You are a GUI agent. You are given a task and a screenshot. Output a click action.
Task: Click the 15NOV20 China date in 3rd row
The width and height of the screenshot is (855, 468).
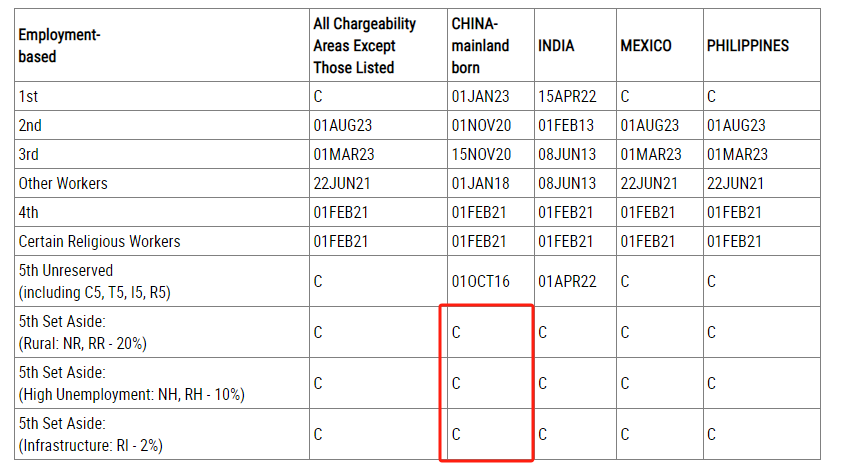point(481,155)
